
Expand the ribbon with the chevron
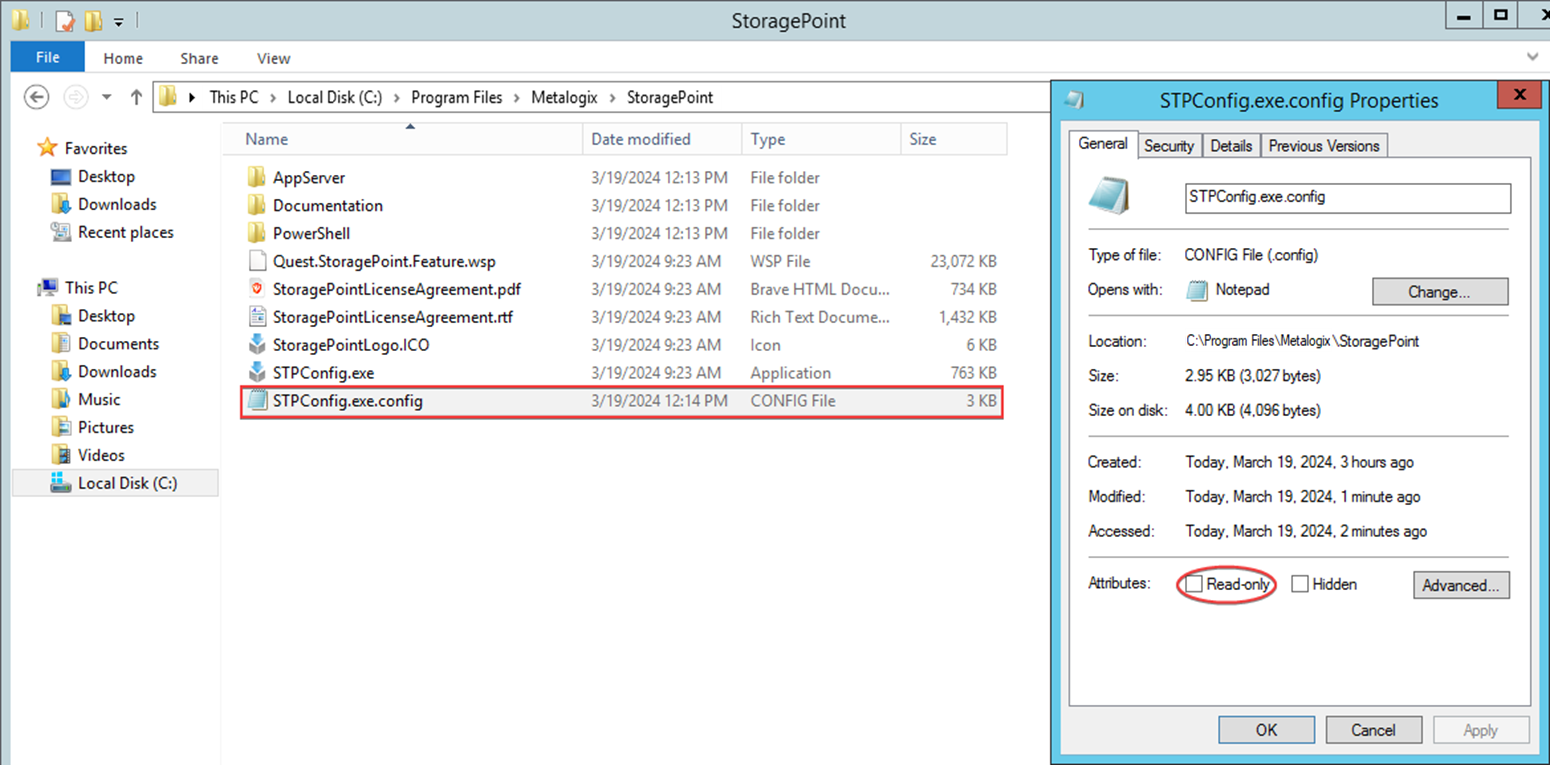click(1533, 58)
